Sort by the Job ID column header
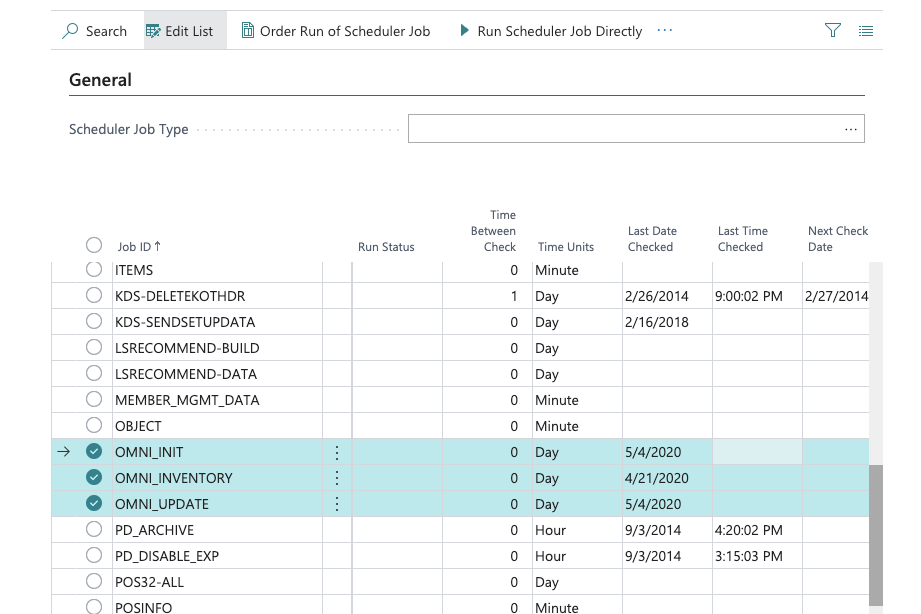 (138, 246)
